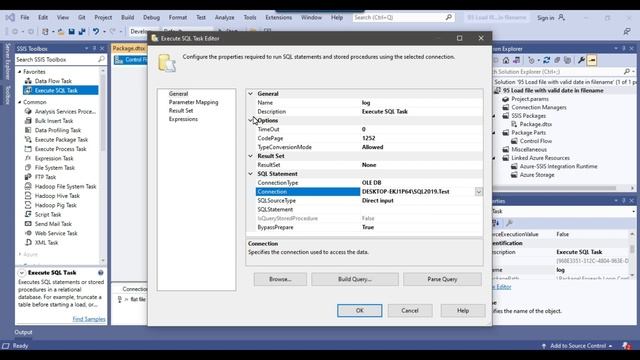Collapse the Options property section
The height and width of the screenshot is (360, 640).
click(x=251, y=120)
